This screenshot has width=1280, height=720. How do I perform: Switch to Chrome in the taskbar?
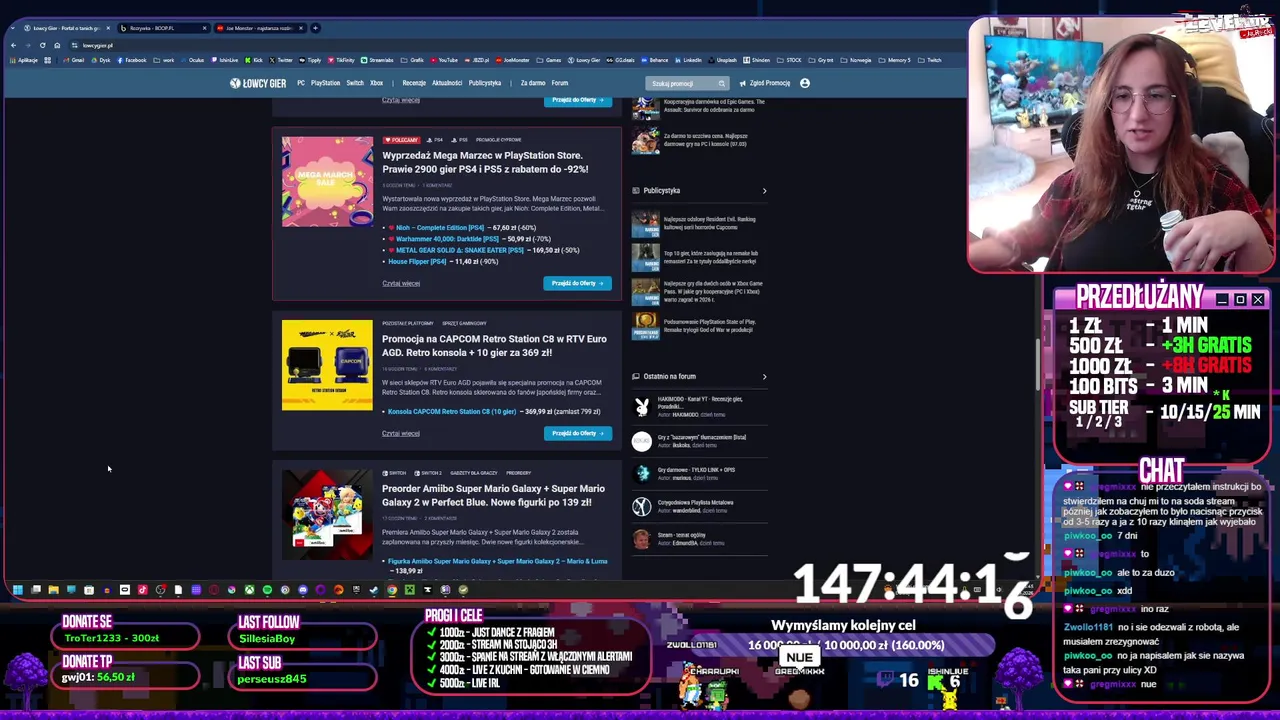pos(392,590)
